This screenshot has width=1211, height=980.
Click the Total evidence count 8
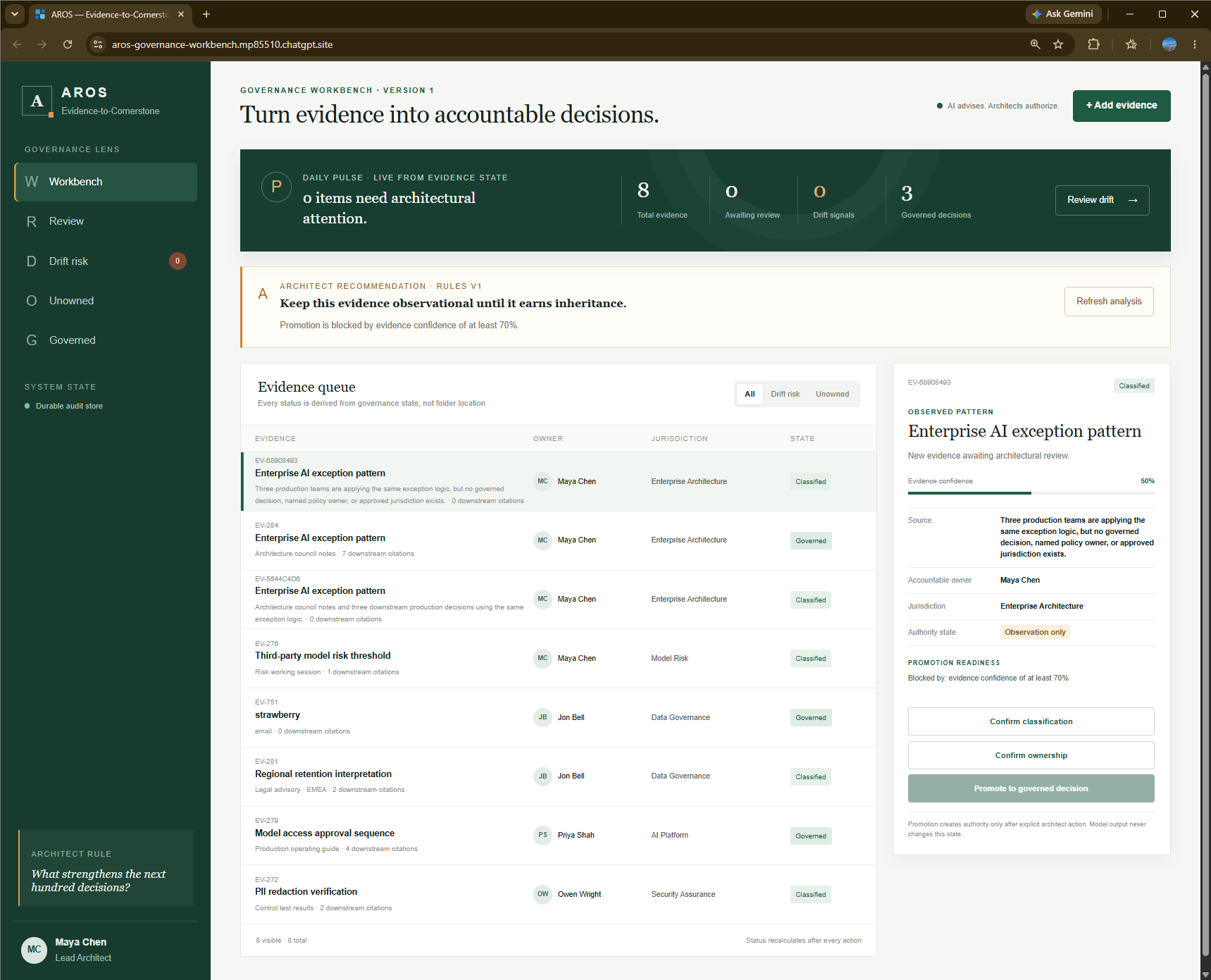(x=643, y=190)
